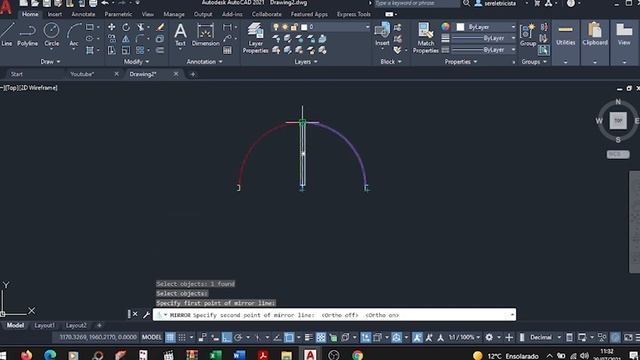Switch to the Youtube* drawing tab
This screenshot has width=640, height=360.
(82, 74)
